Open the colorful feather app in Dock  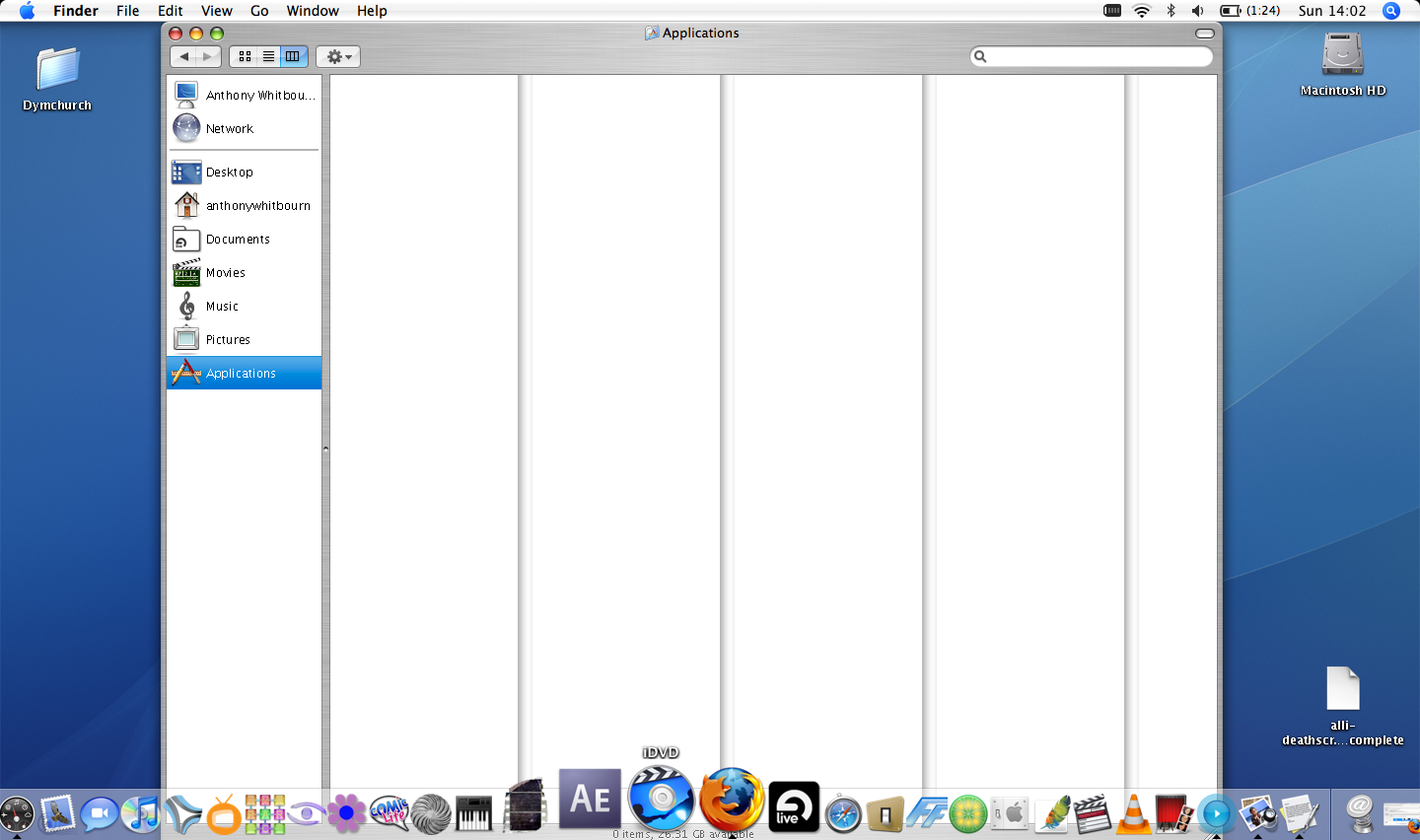click(x=1051, y=814)
